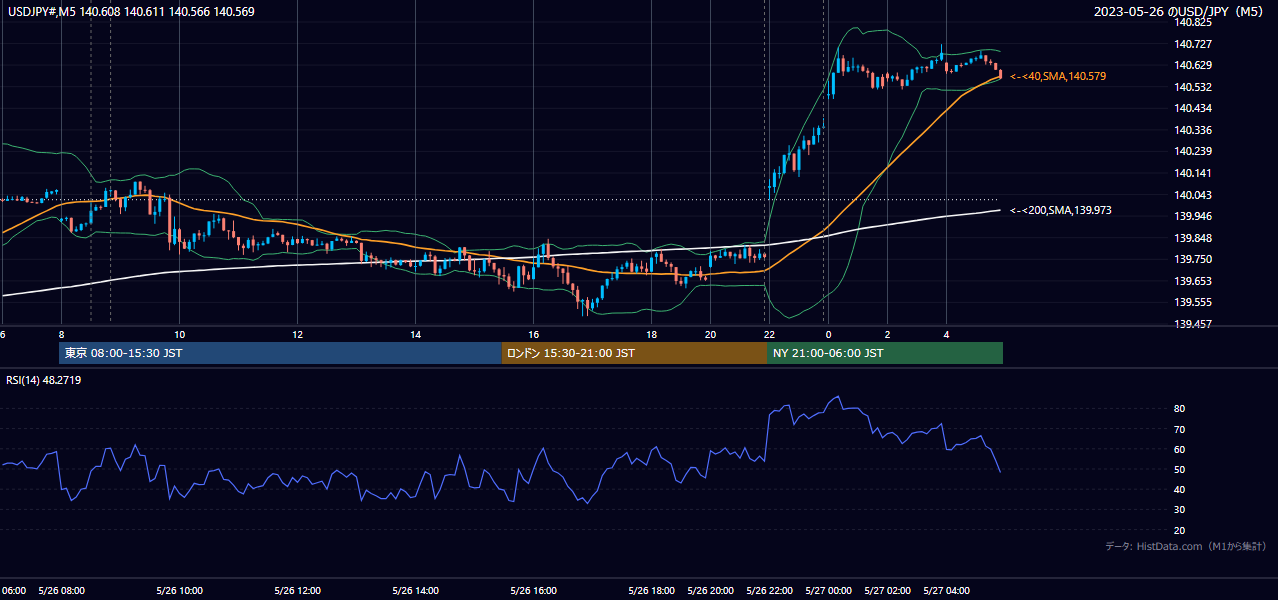This screenshot has width=1278, height=600.
Task: Click the bottom date label 5/26 14:00
Action: (414, 591)
